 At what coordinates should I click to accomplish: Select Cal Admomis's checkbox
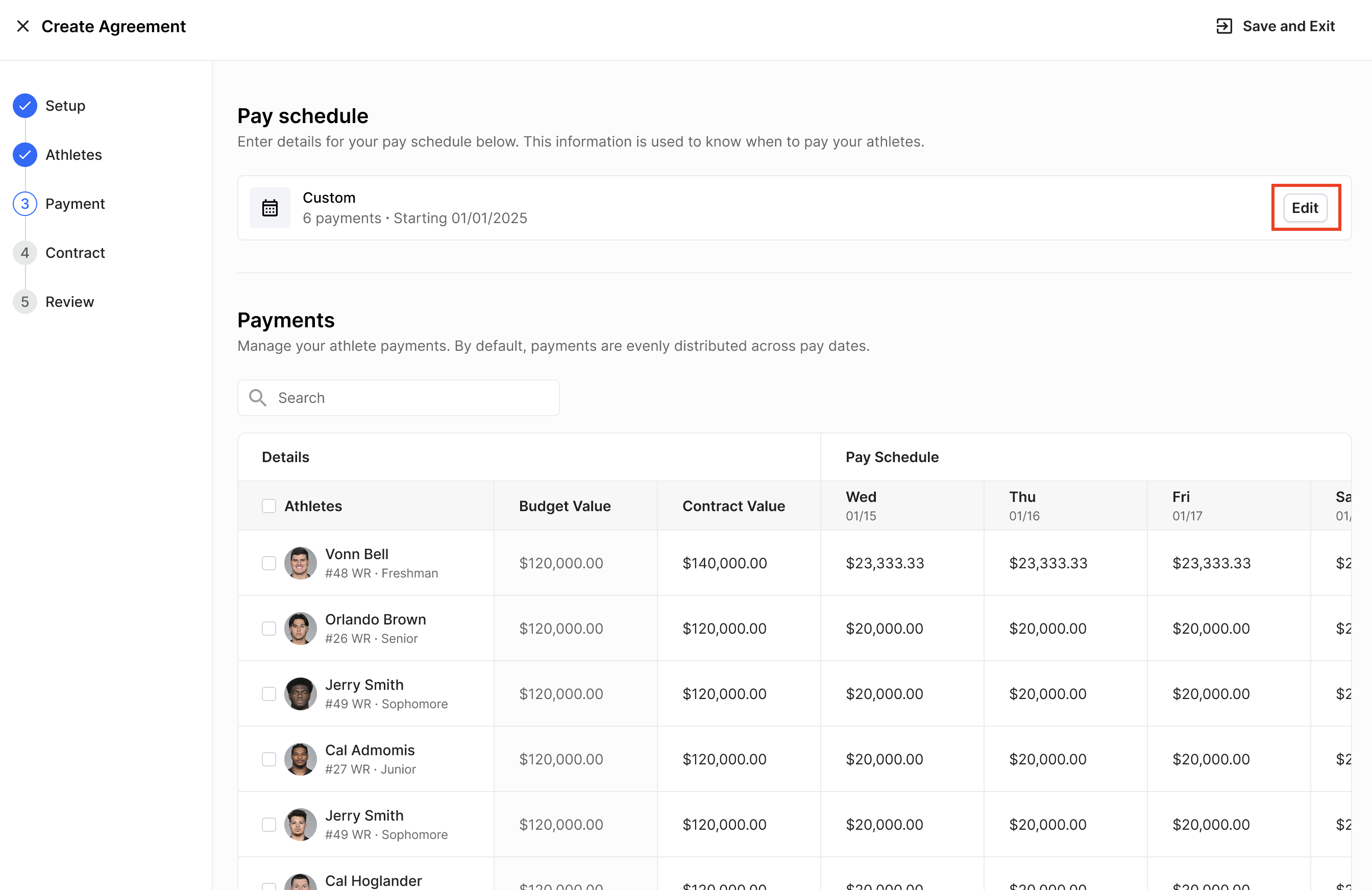[268, 759]
